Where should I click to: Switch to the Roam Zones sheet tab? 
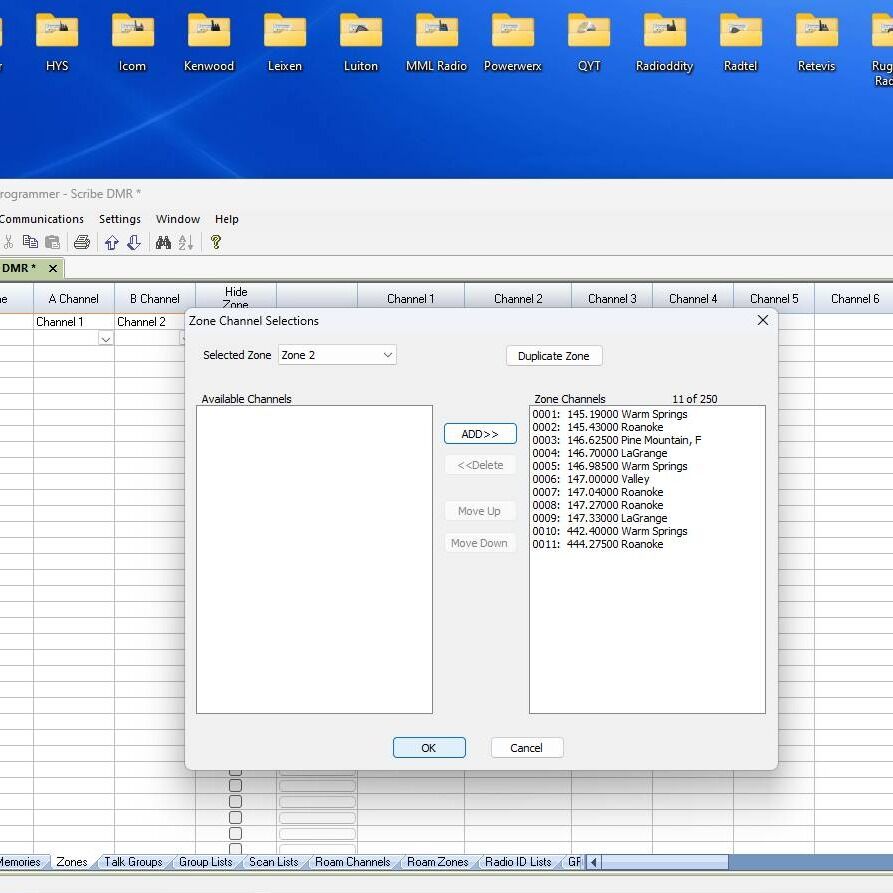pos(437,862)
